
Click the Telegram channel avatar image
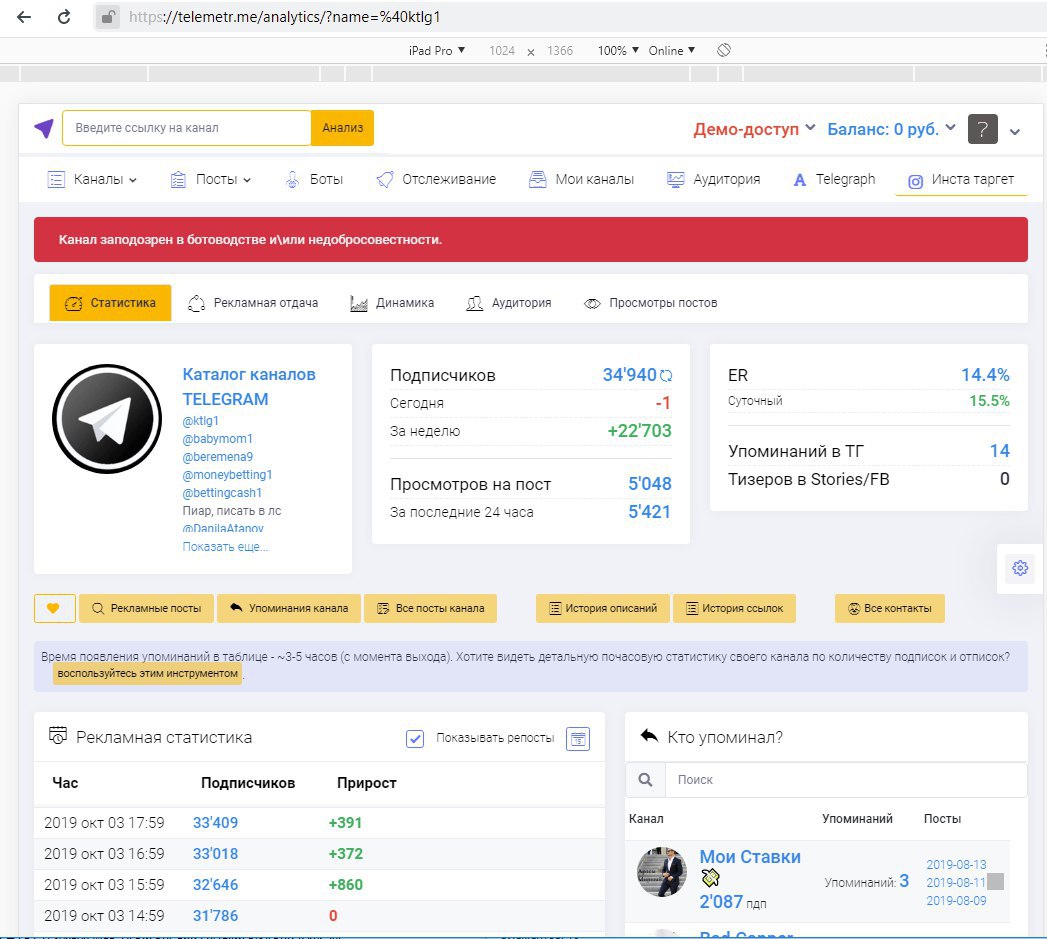pyautogui.click(x=107, y=419)
